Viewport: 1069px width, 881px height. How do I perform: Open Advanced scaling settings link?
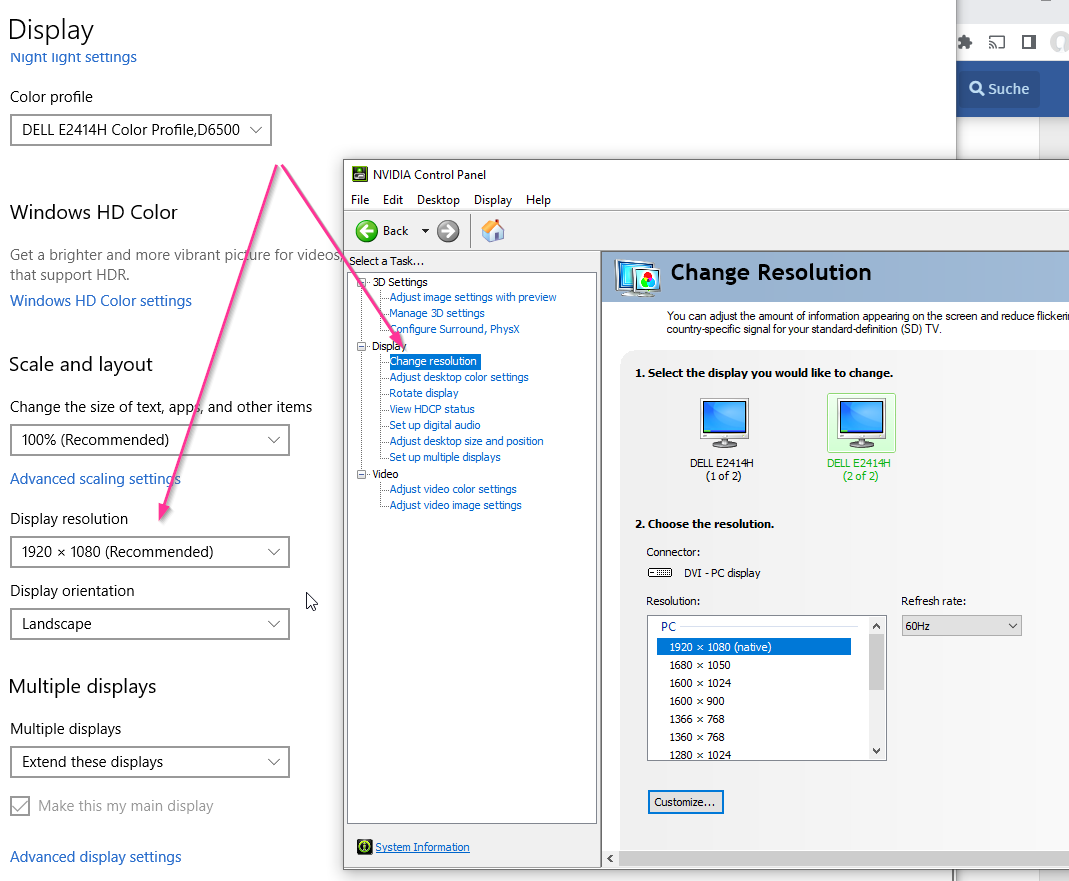(x=95, y=479)
